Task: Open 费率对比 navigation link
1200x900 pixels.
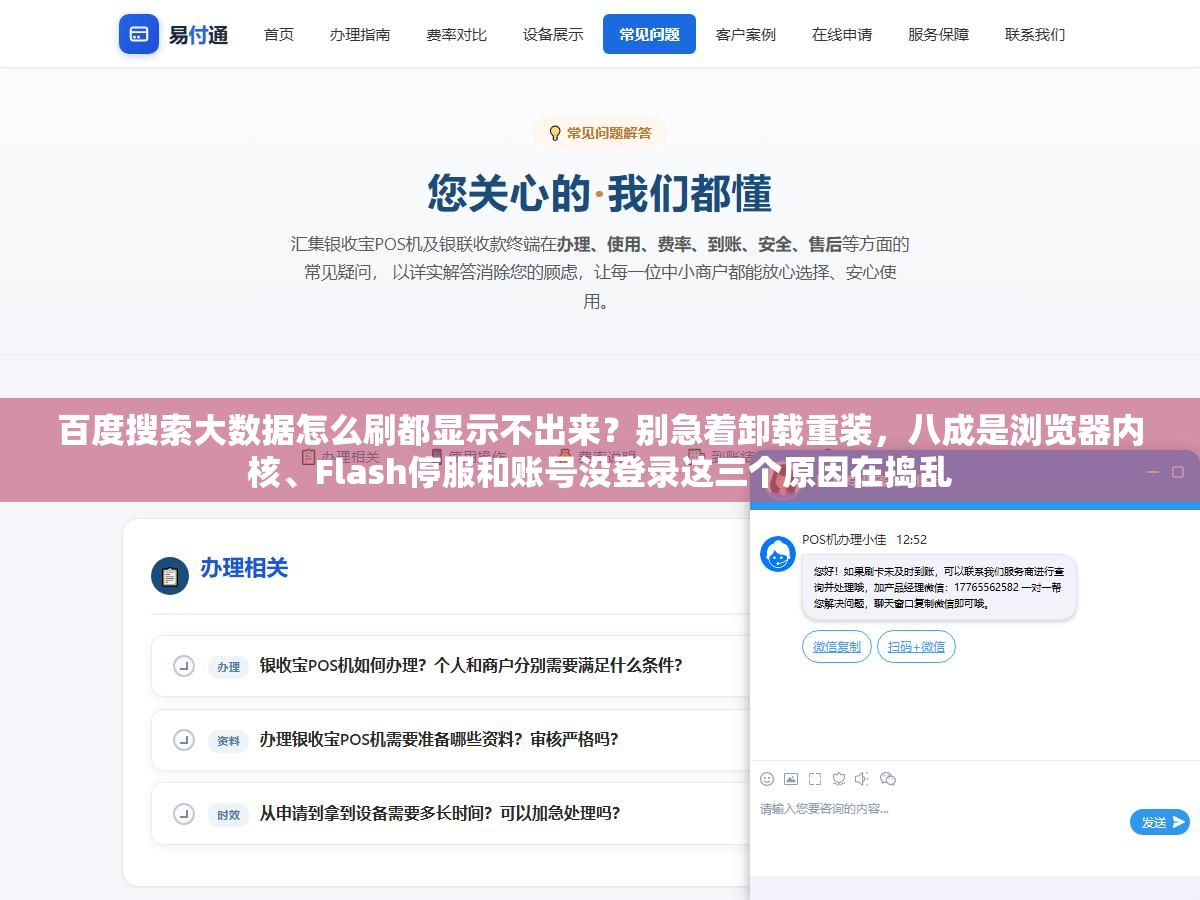Action: [456, 34]
